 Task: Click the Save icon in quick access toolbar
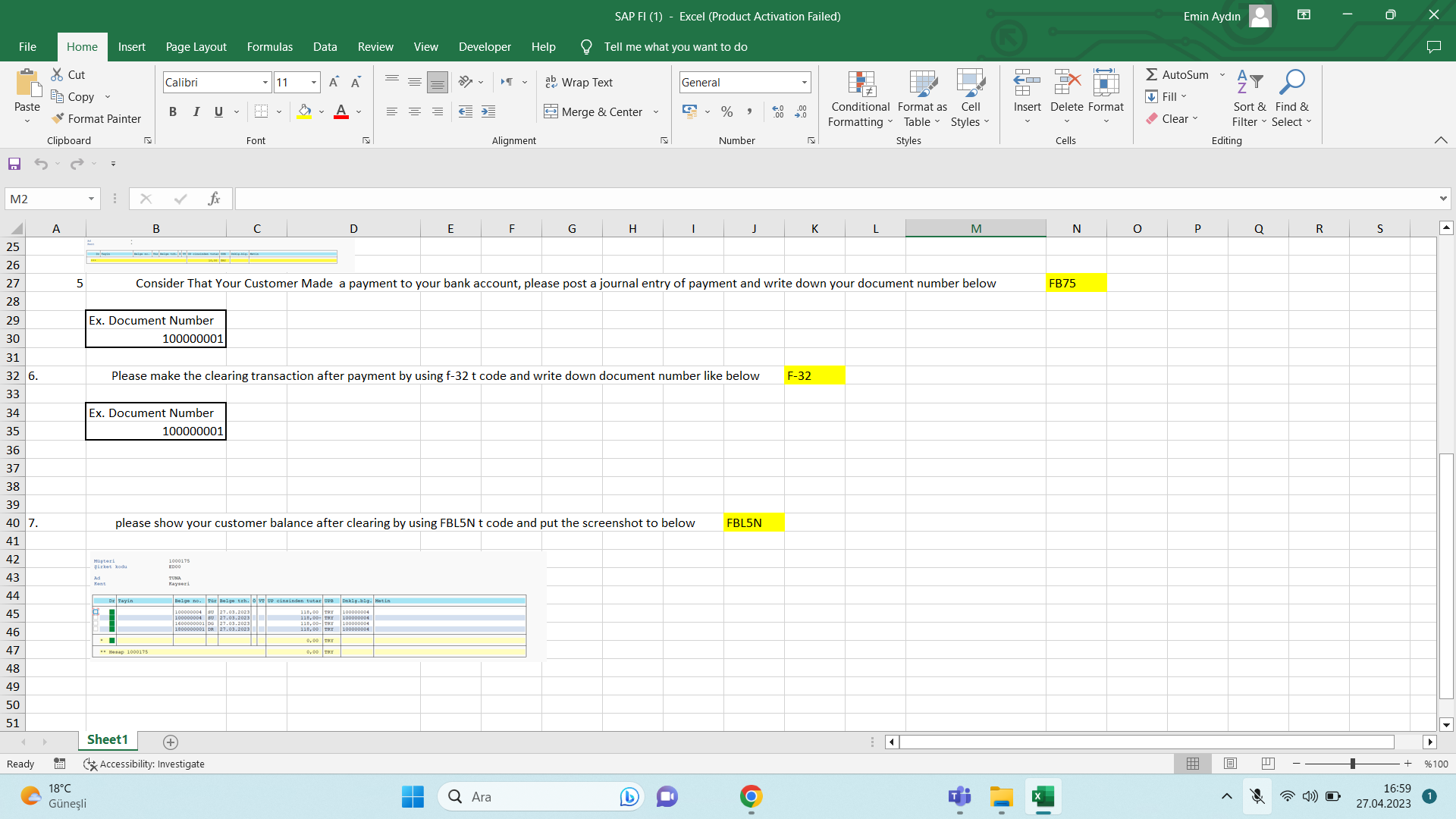point(14,164)
